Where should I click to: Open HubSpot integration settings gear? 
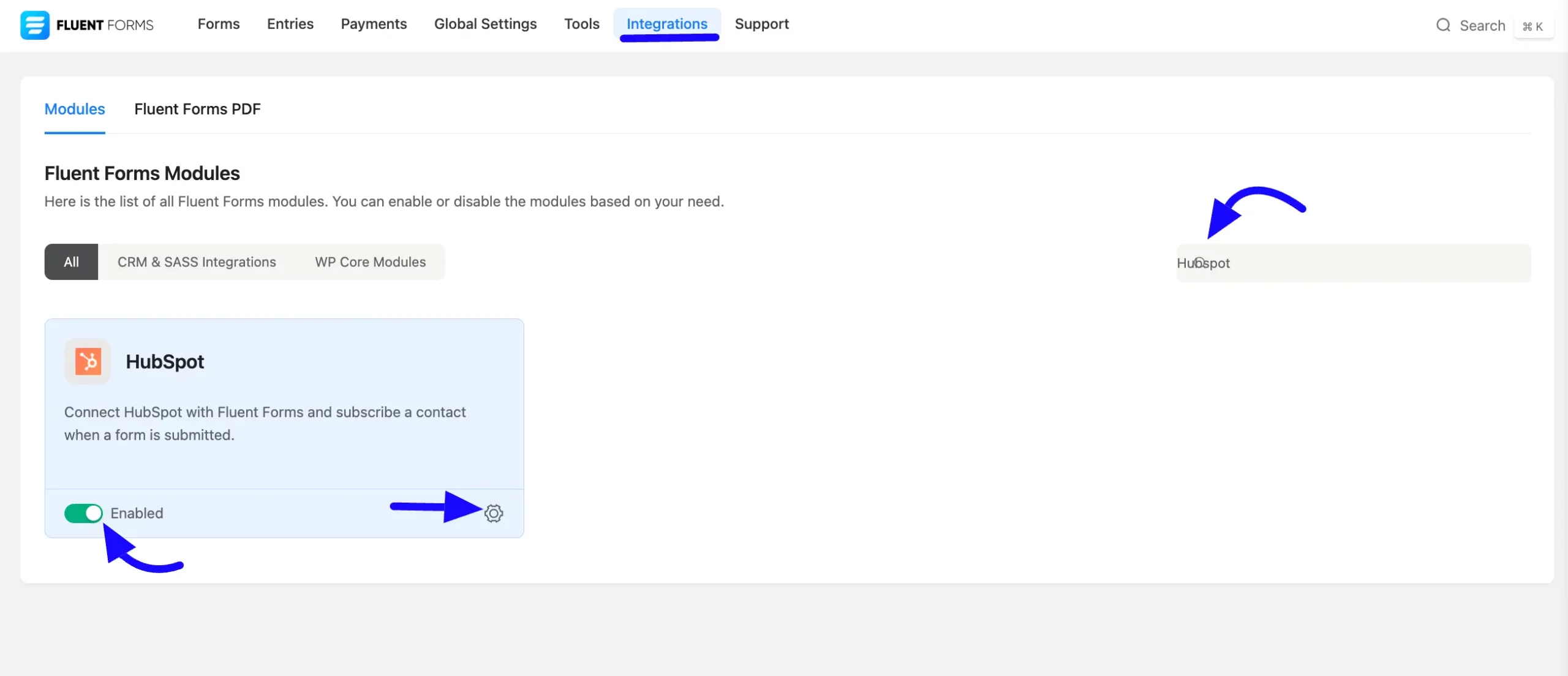click(x=494, y=513)
